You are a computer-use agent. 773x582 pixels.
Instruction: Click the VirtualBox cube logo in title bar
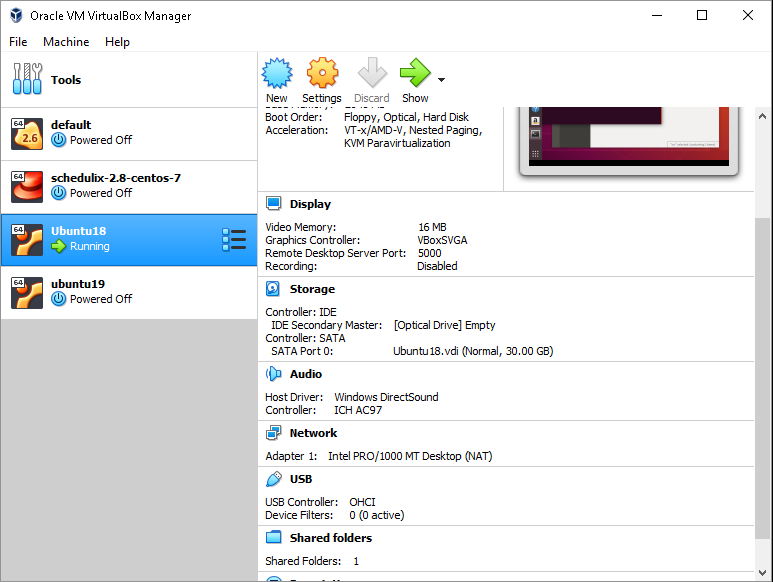[x=16, y=15]
